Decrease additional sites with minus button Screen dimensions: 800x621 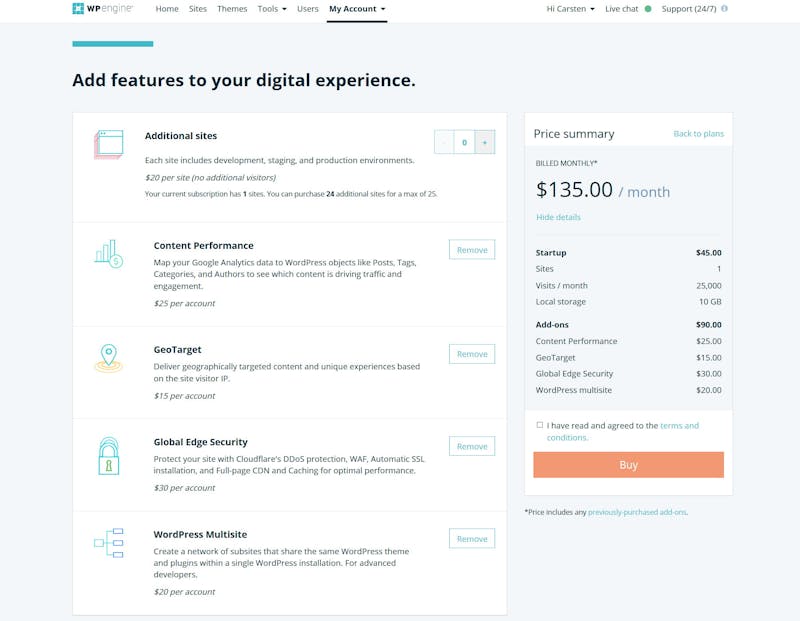[x=444, y=142]
